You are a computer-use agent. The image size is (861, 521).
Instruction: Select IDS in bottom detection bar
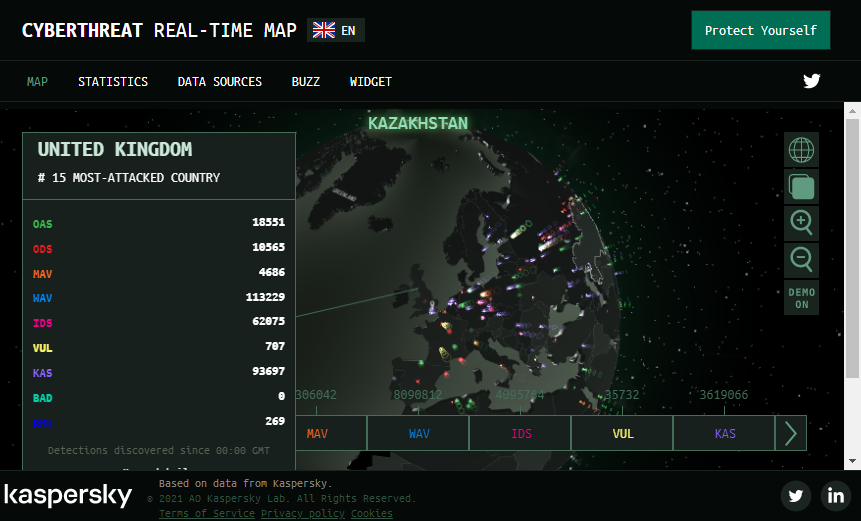point(521,433)
